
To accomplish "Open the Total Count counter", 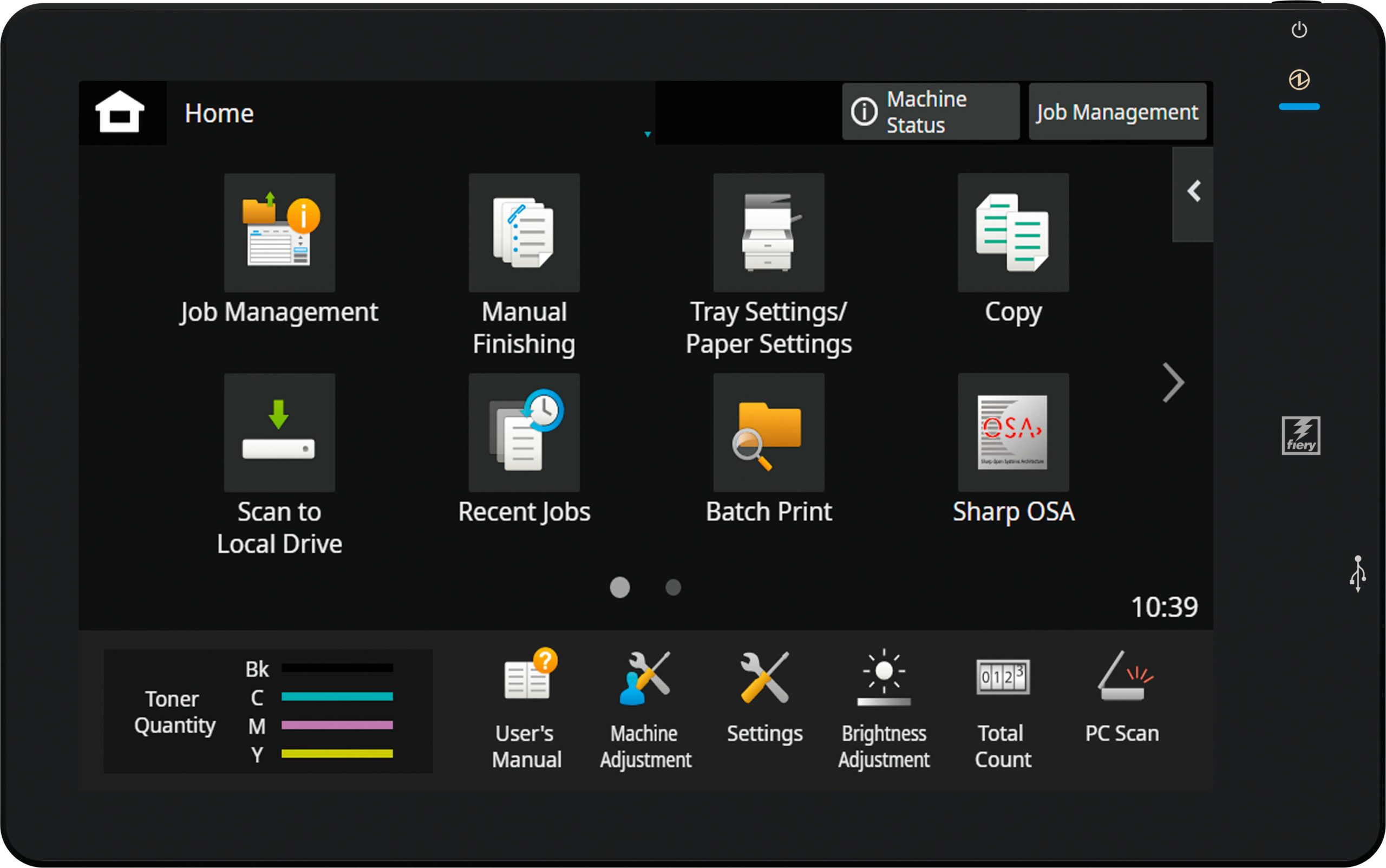I will [1003, 709].
